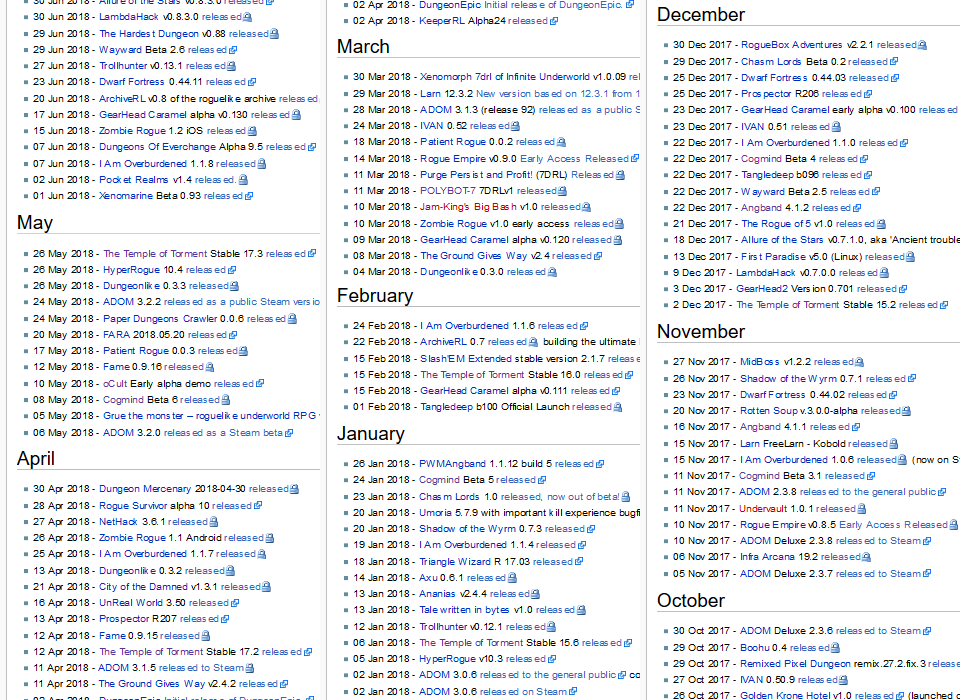Open the Umoria game link

[x=435, y=513]
